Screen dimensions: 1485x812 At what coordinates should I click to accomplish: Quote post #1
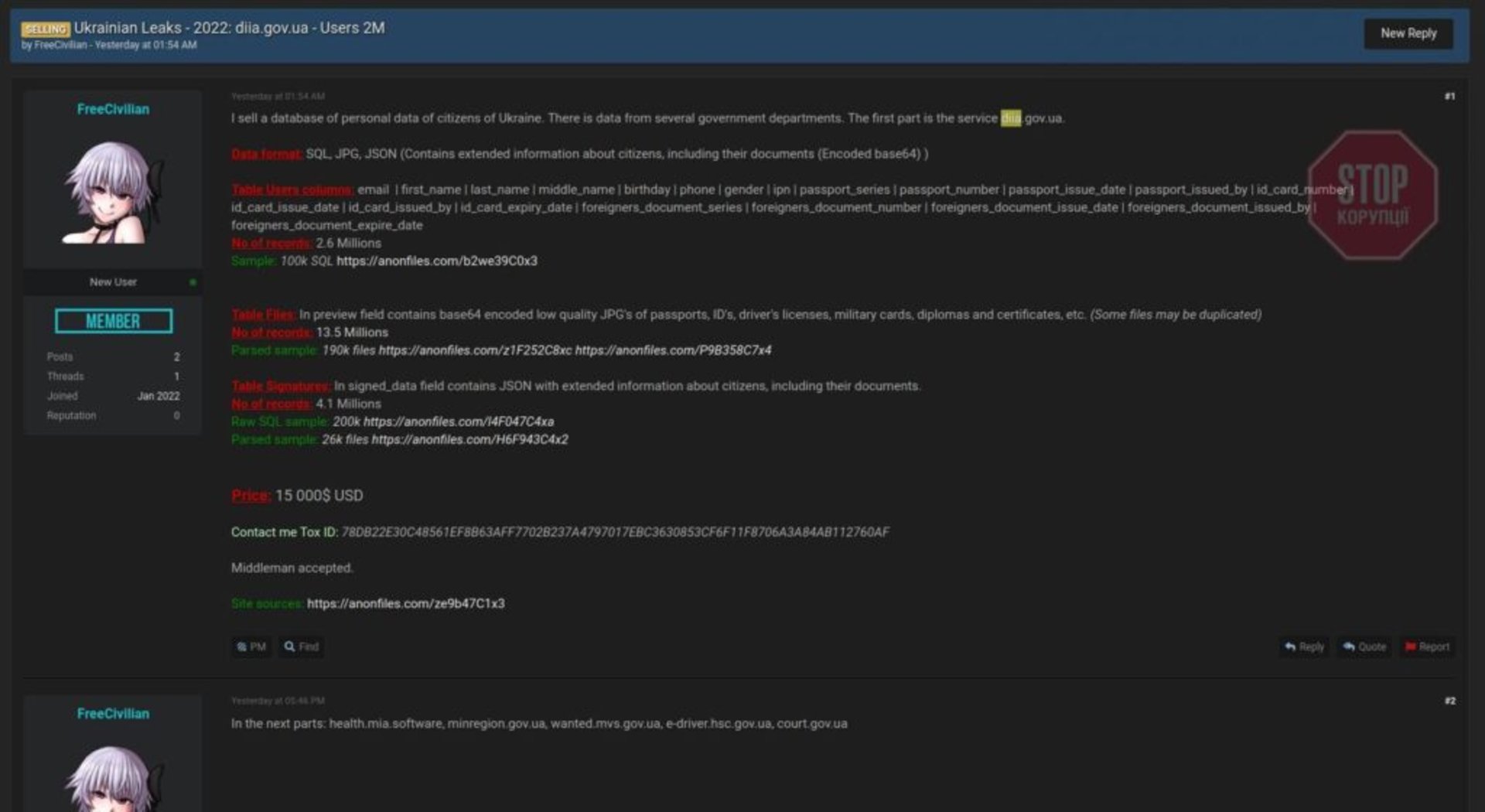1364,647
